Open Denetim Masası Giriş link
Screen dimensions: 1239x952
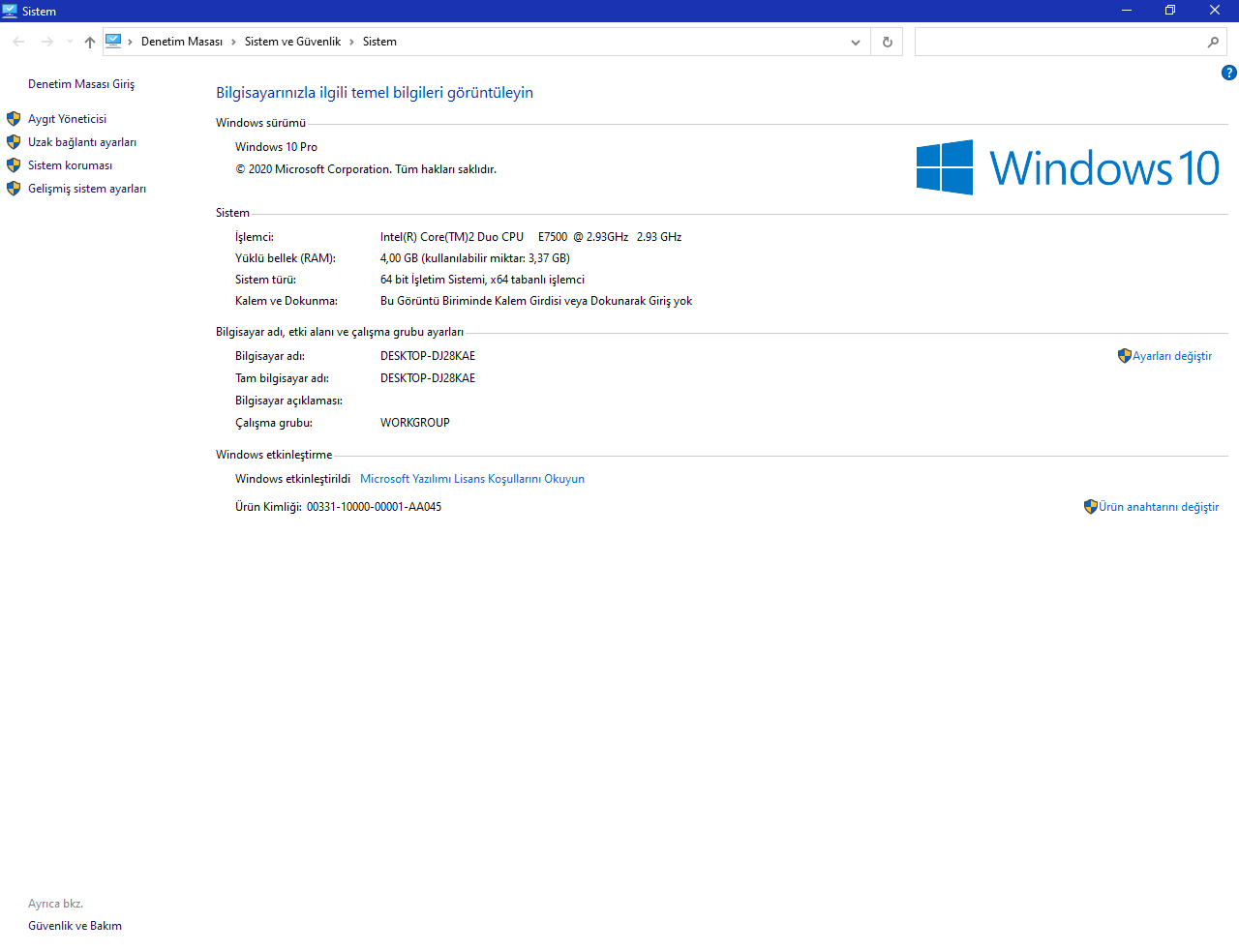coord(81,84)
